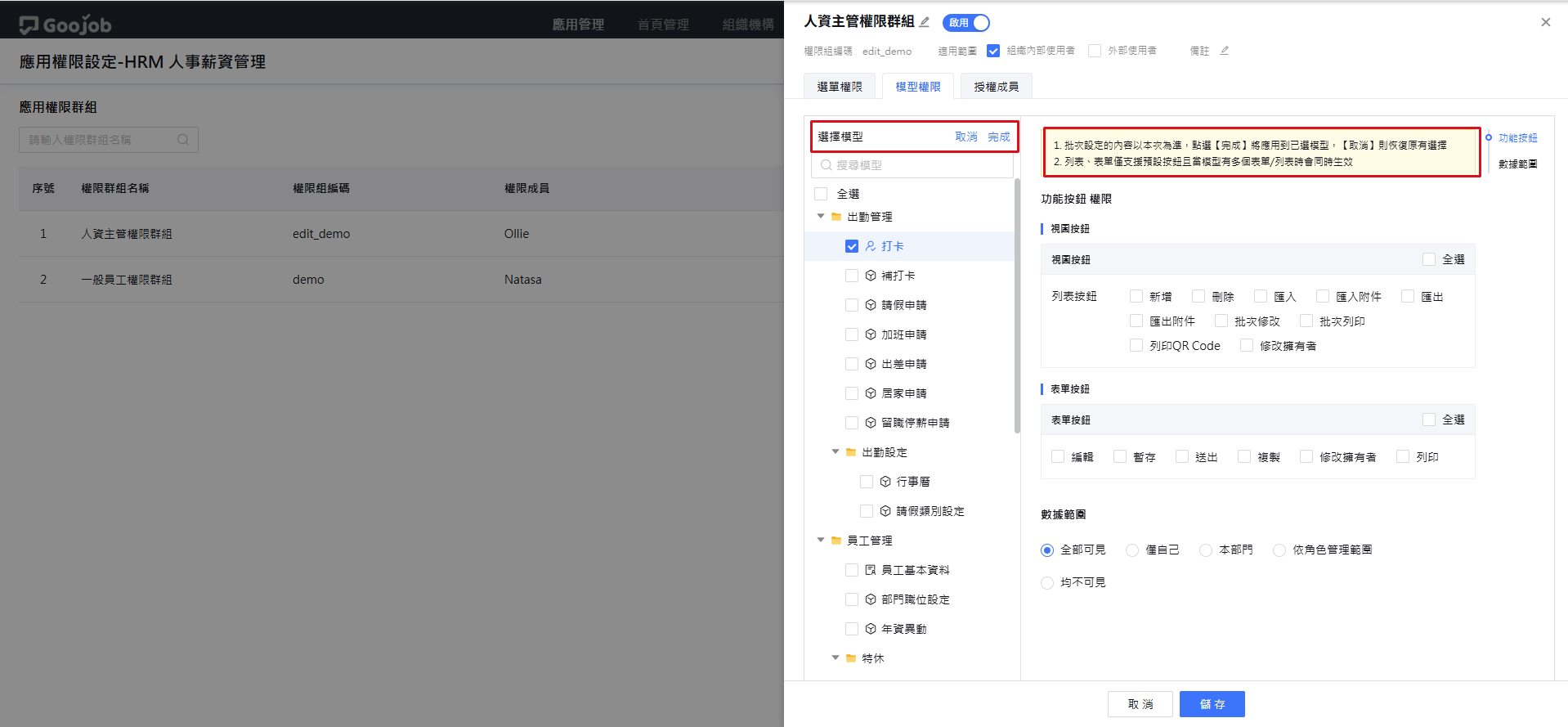
Task: Open 應用管理 in top navigation
Action: (578, 25)
